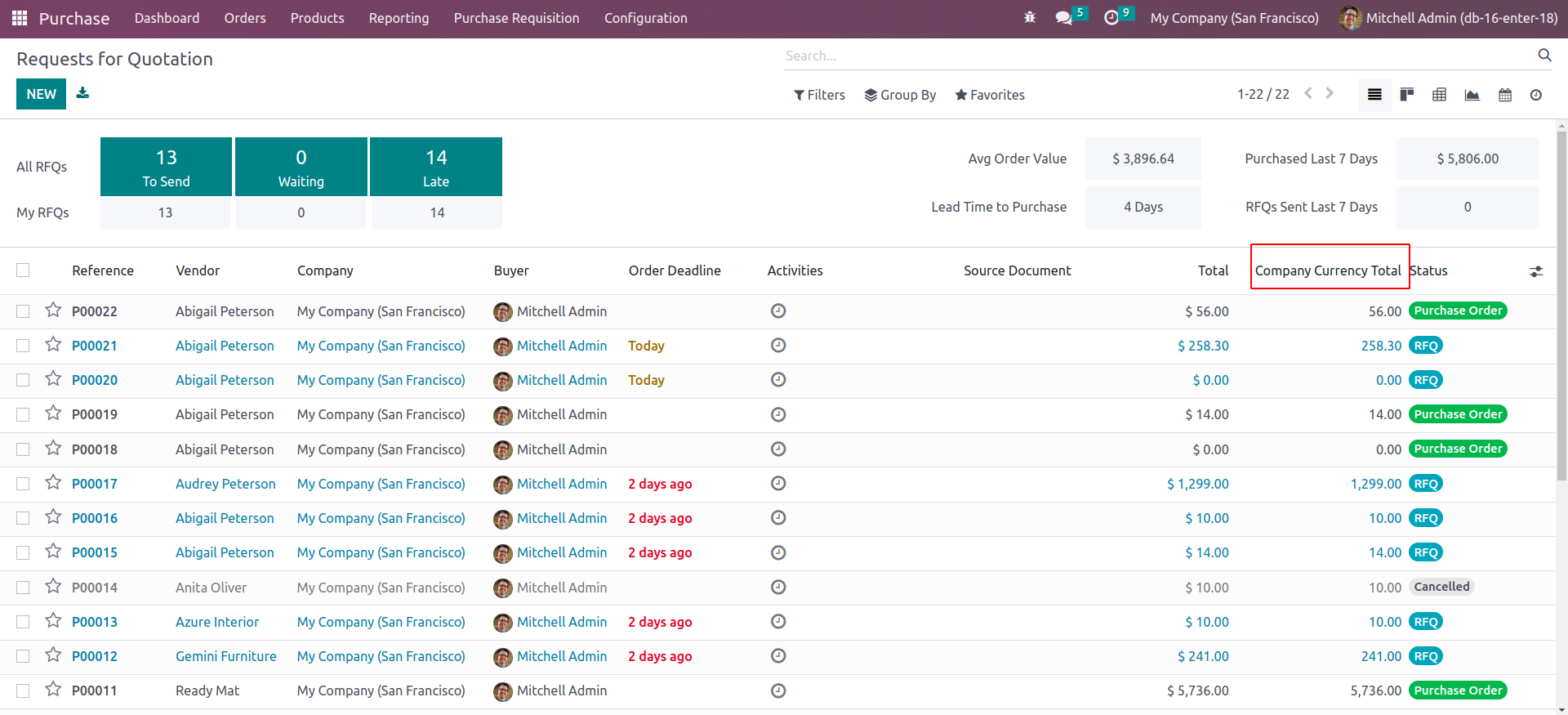Click the NEW button
Screen dimensions: 1568x715
tap(41, 94)
